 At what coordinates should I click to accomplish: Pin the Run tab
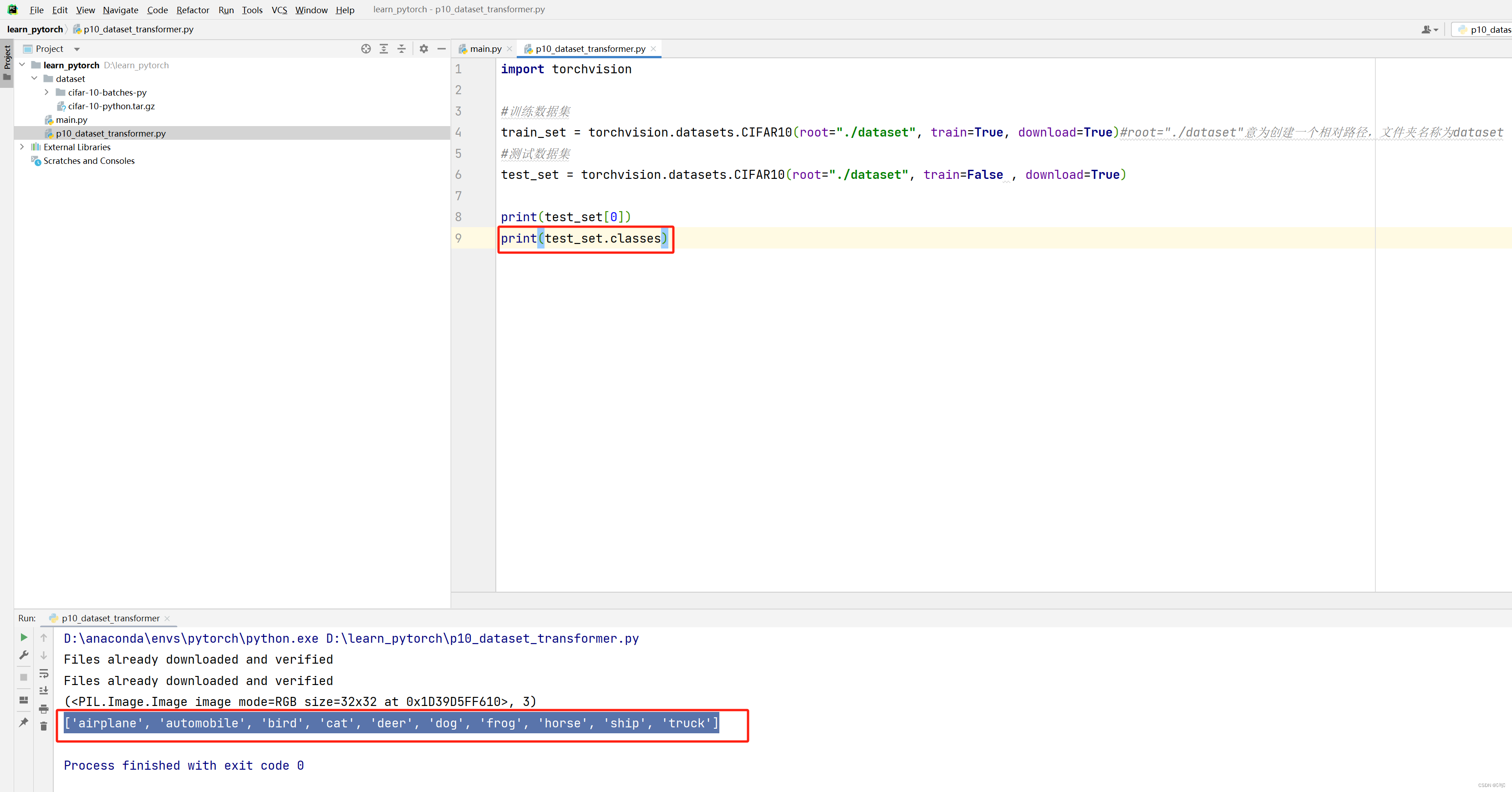[24, 722]
